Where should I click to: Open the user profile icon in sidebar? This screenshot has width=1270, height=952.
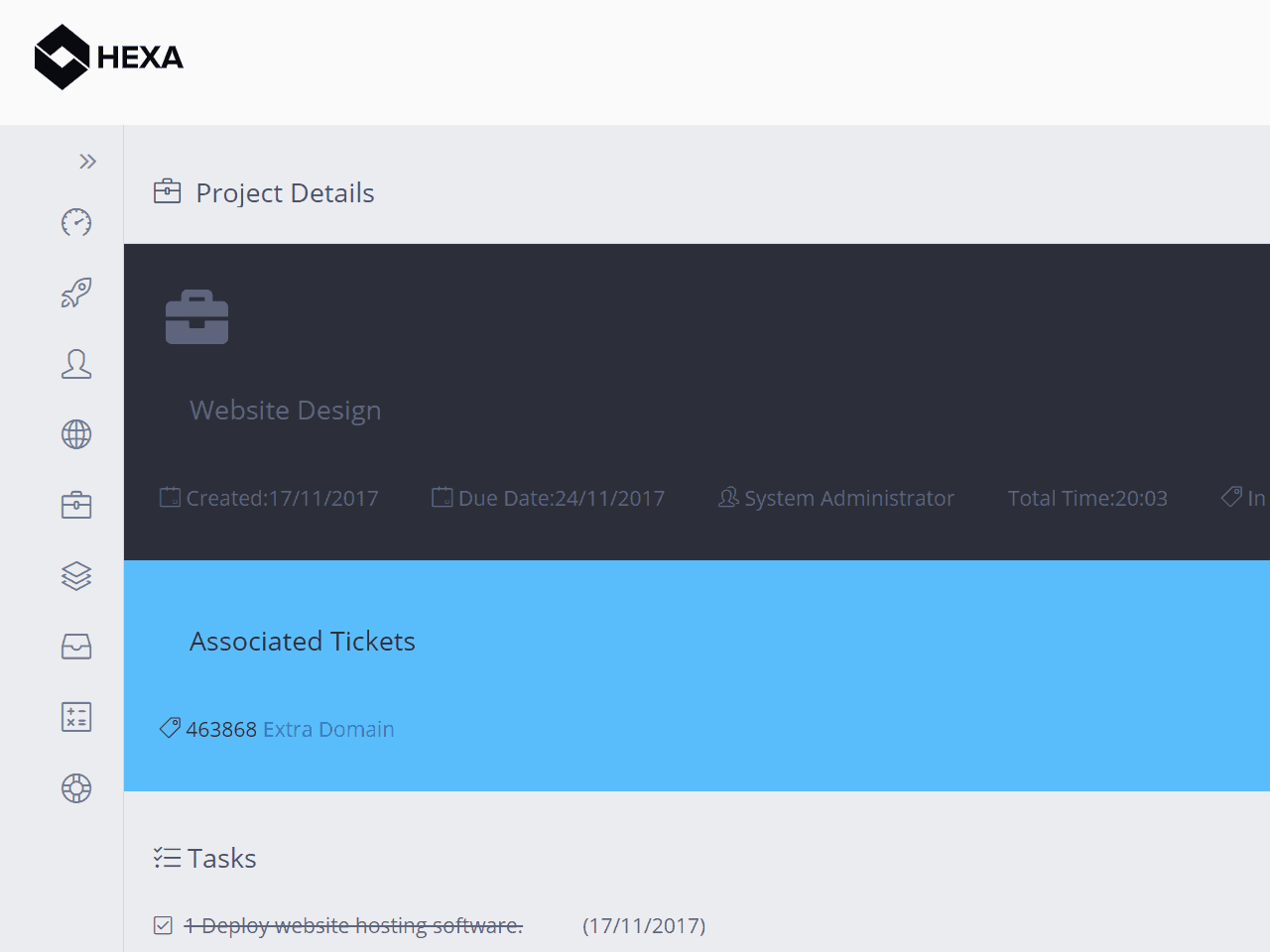76,364
